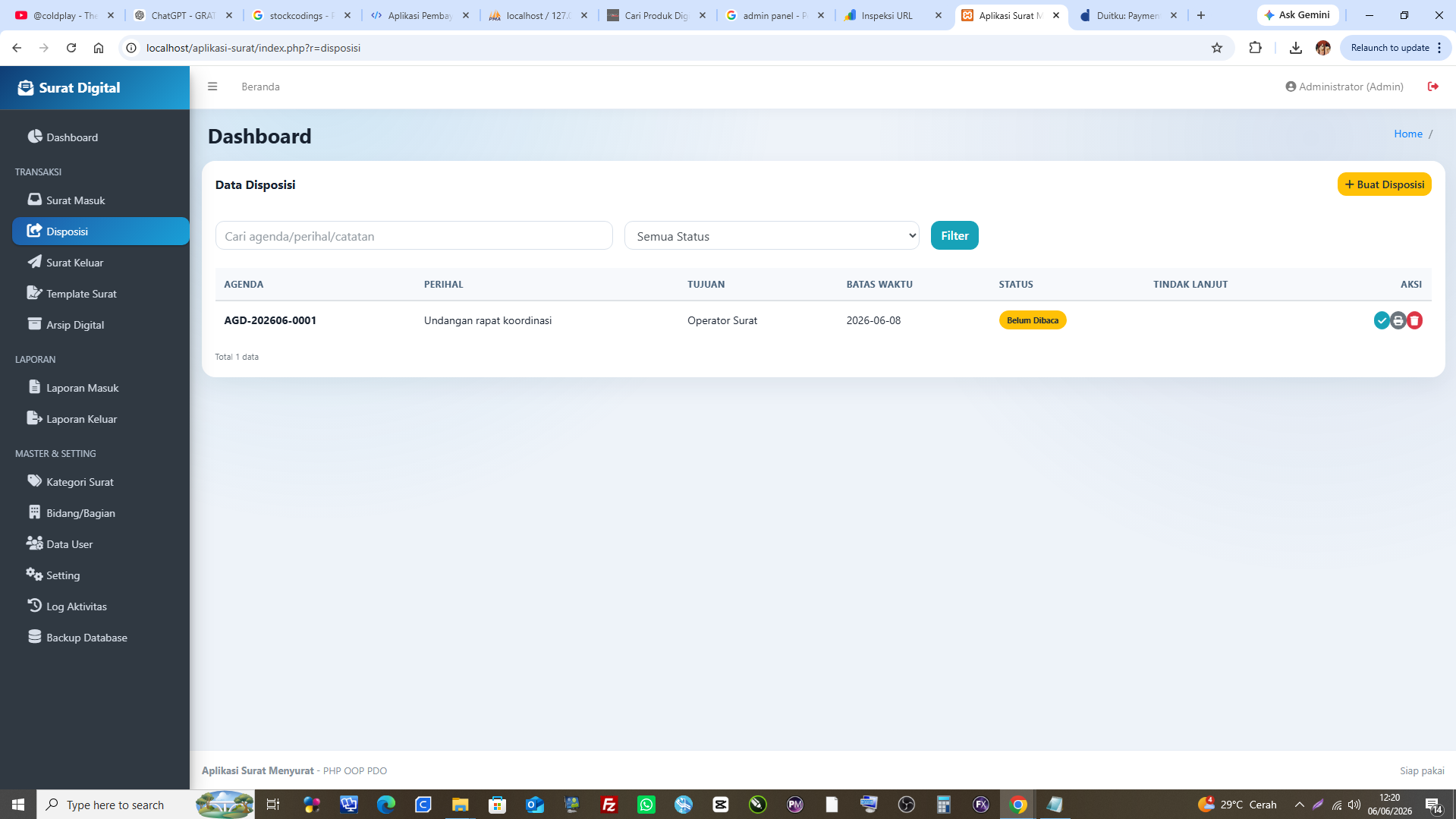View Laporan Keluar report
The image size is (1456, 819).
point(101,419)
